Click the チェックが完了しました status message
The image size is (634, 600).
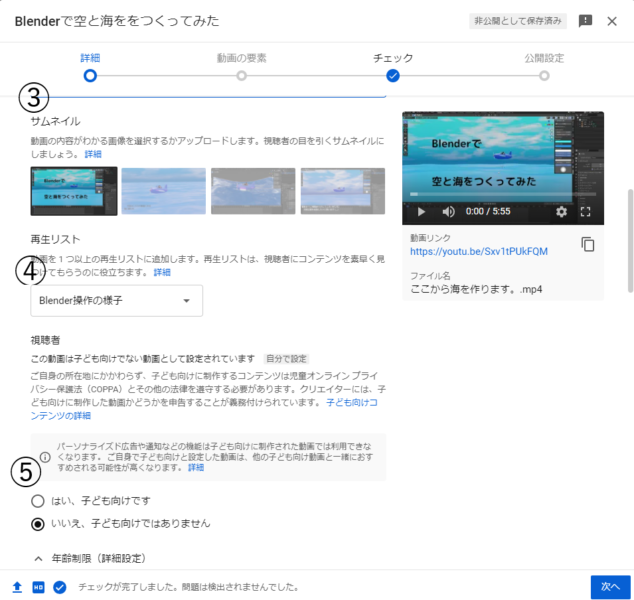tap(188, 587)
